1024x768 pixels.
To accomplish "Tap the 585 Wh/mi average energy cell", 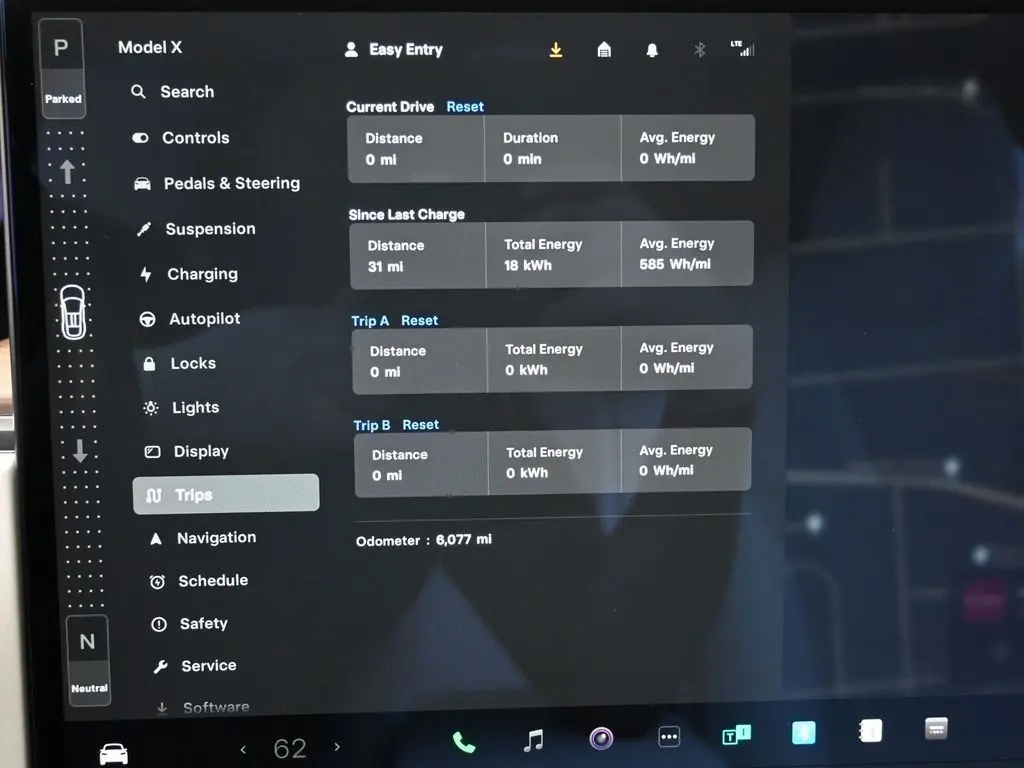I will (688, 253).
